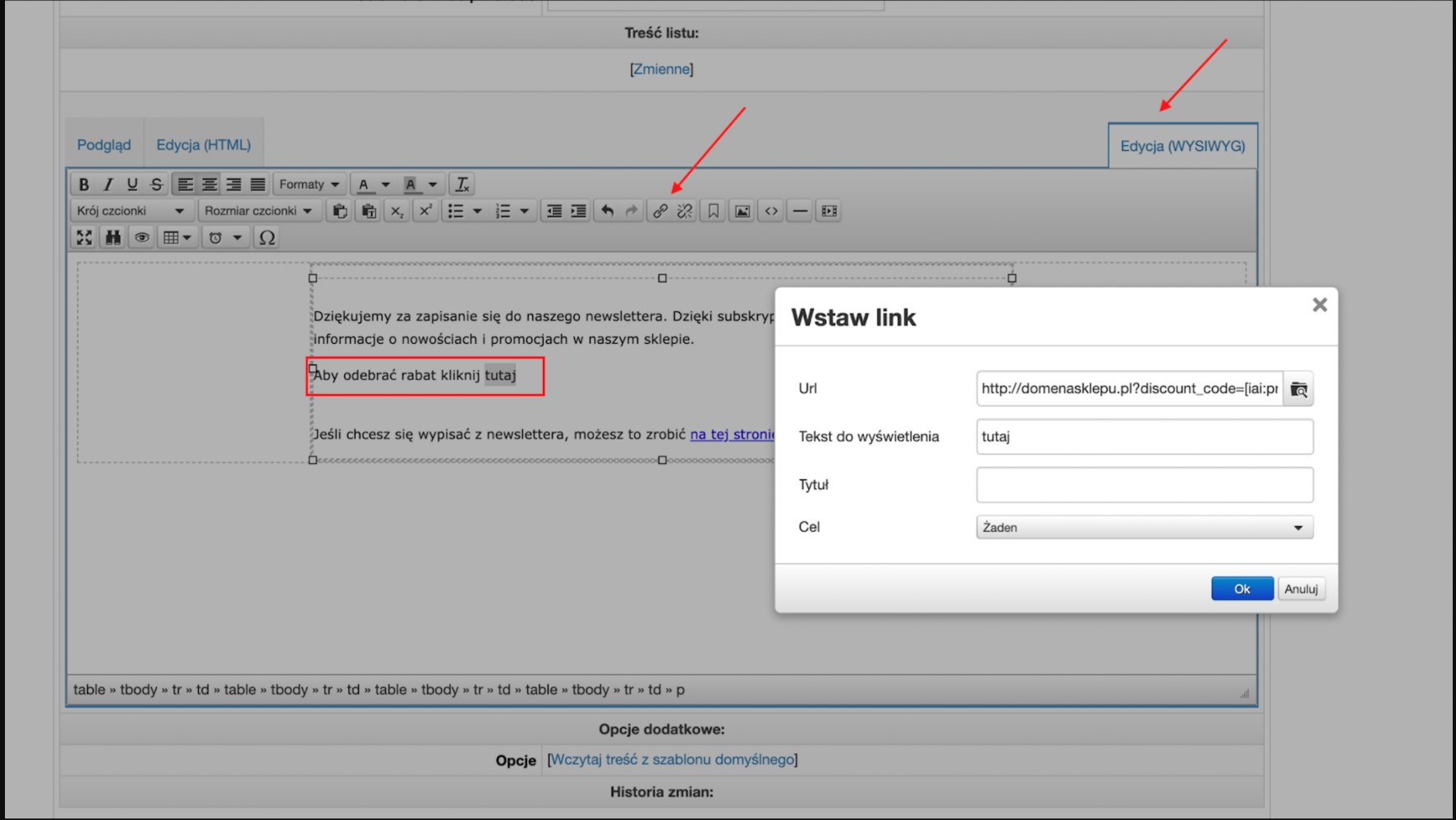
Task: Open source code icon
Action: click(x=771, y=211)
